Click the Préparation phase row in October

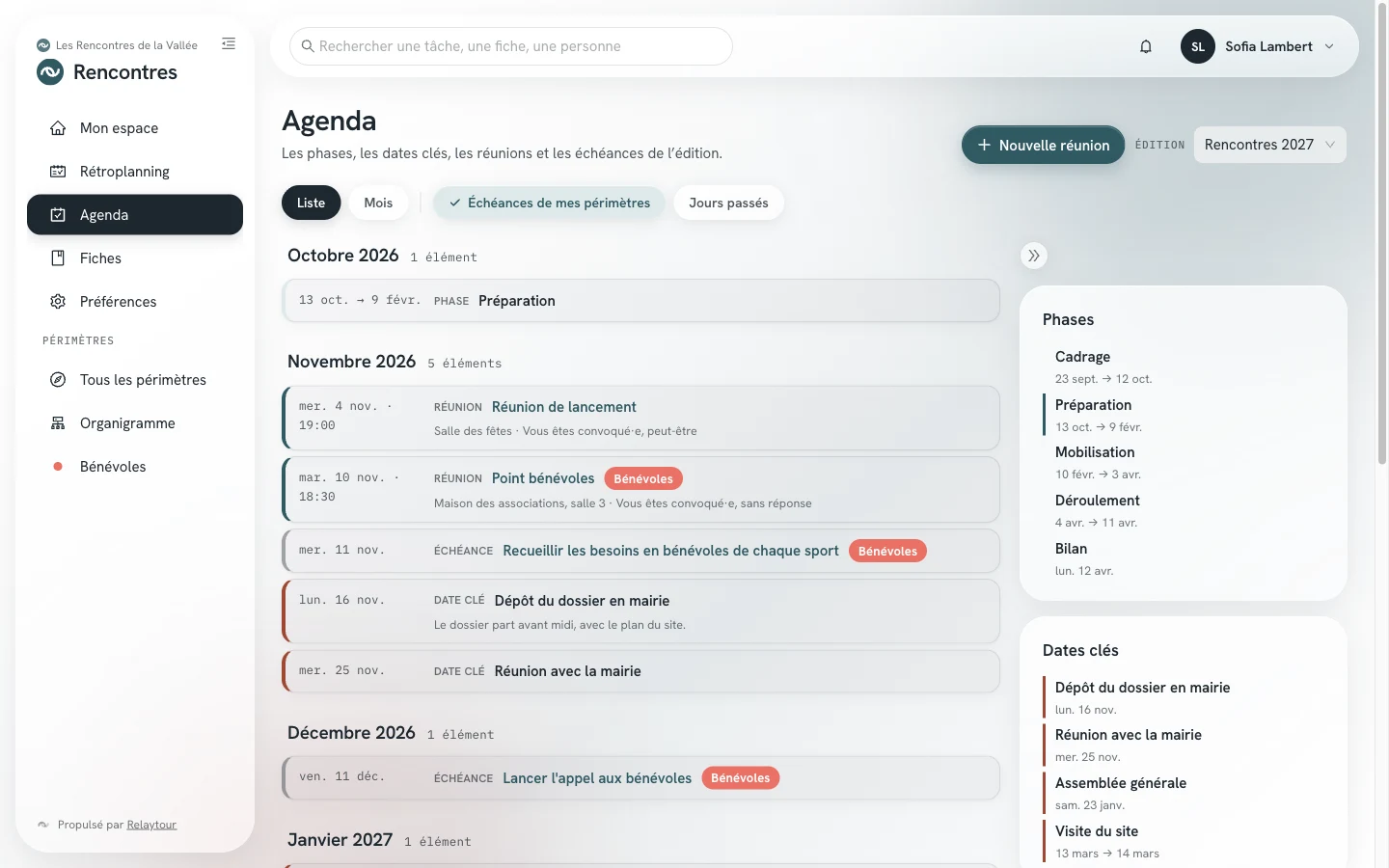point(640,301)
